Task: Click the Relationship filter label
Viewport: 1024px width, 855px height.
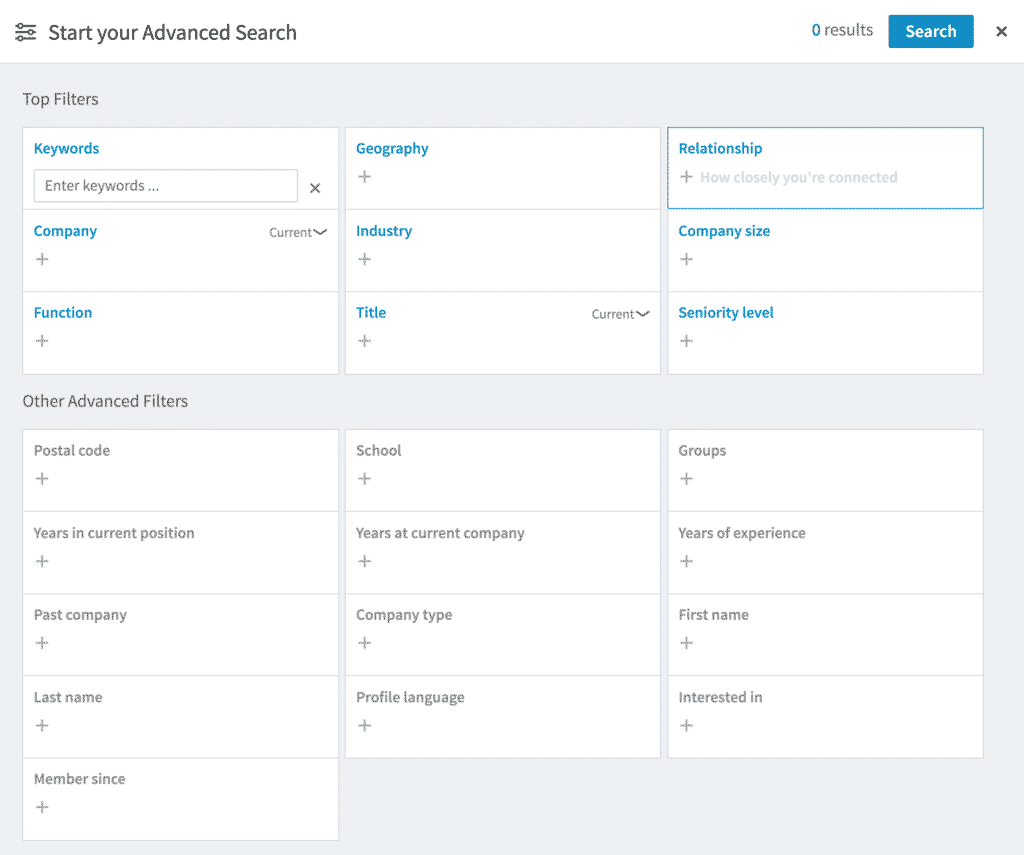Action: point(720,149)
